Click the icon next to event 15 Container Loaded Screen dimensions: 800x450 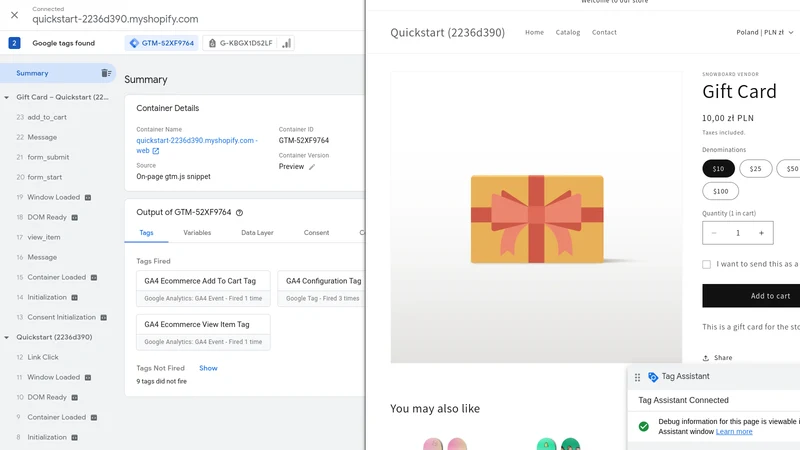[x=94, y=278]
